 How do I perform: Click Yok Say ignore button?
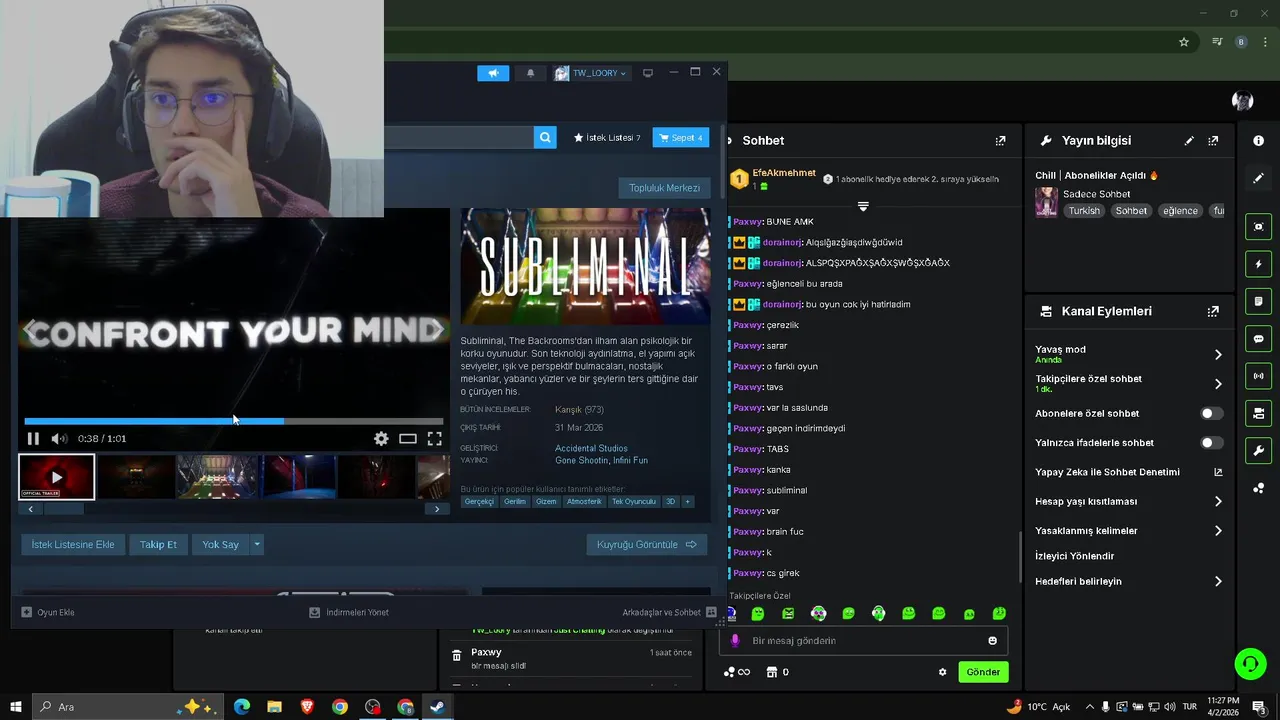click(x=220, y=545)
